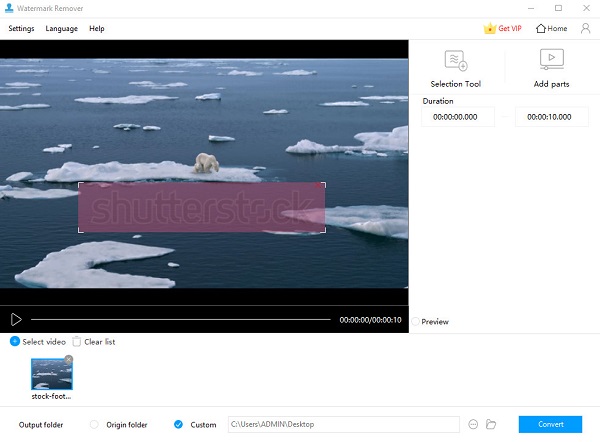600x442 pixels.
Task: Open the Language menu
Action: pos(61,28)
